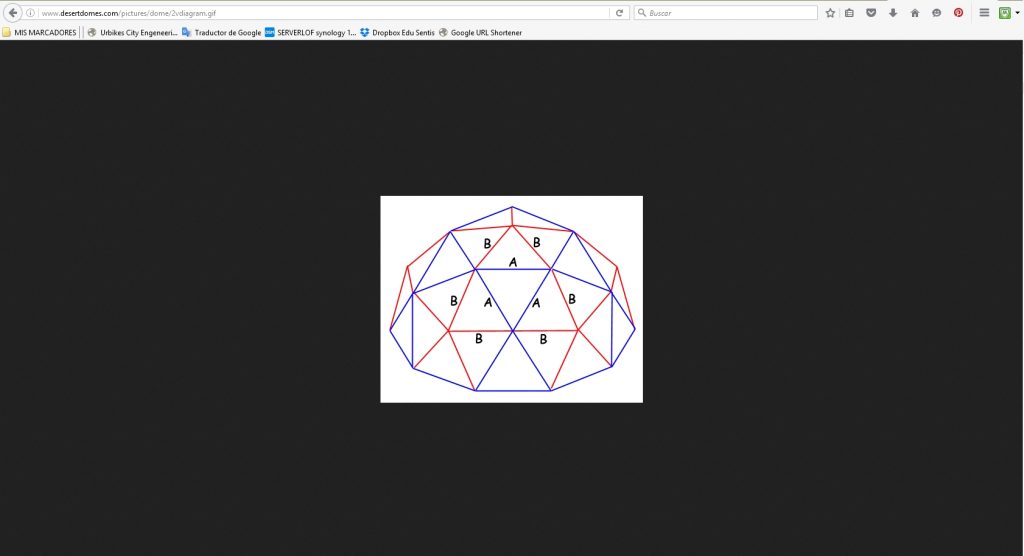This screenshot has width=1024, height=556.
Task: Open the chat smiley icon
Action: coord(936,13)
